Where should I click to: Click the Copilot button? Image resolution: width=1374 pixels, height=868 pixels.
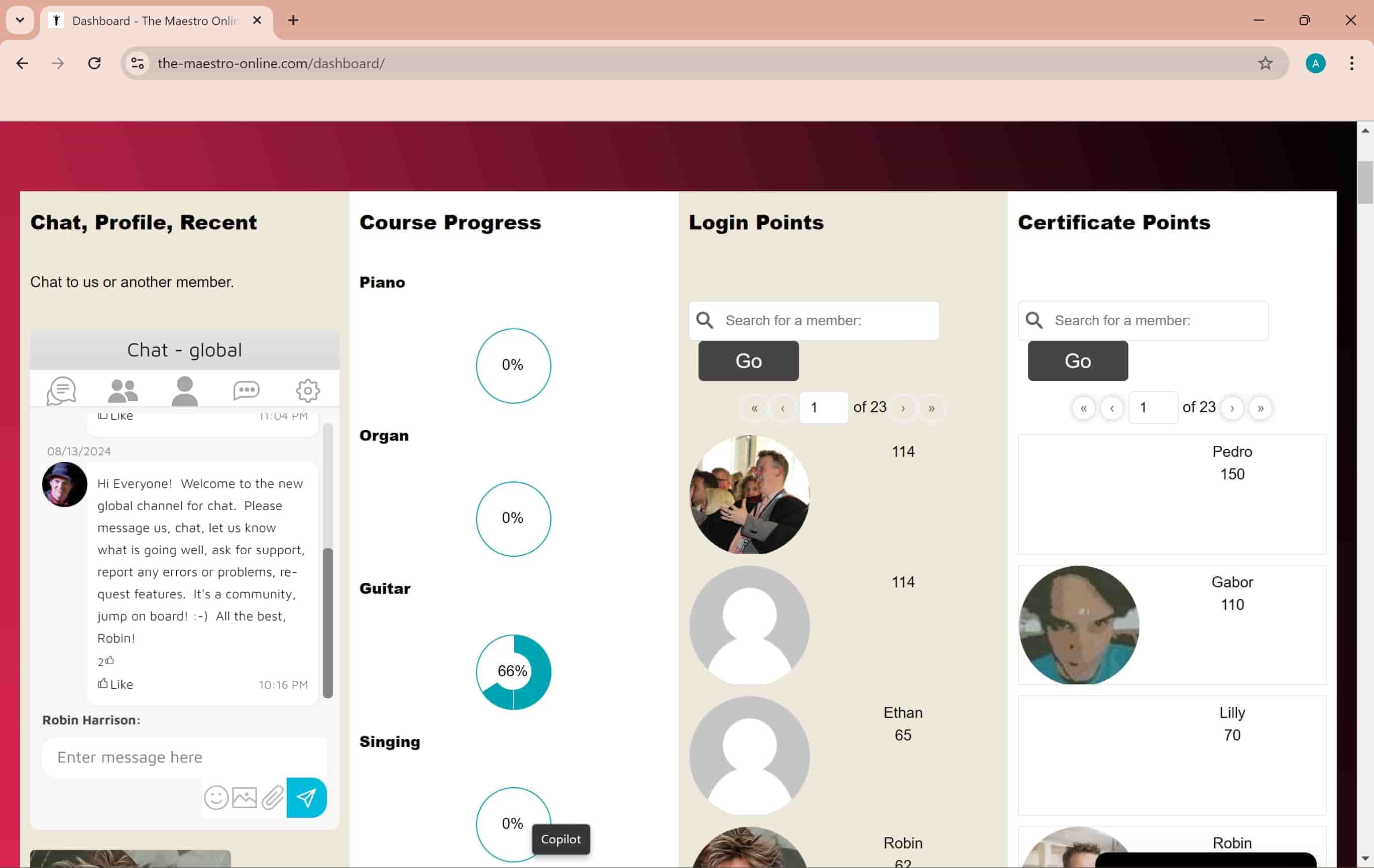coord(560,839)
